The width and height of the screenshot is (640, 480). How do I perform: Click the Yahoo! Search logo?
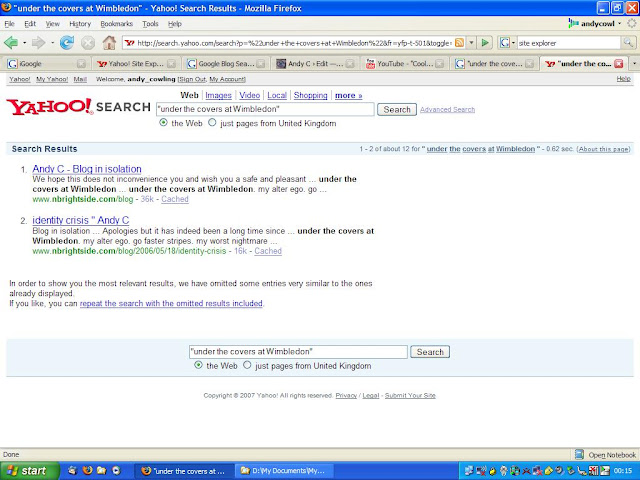[78, 107]
